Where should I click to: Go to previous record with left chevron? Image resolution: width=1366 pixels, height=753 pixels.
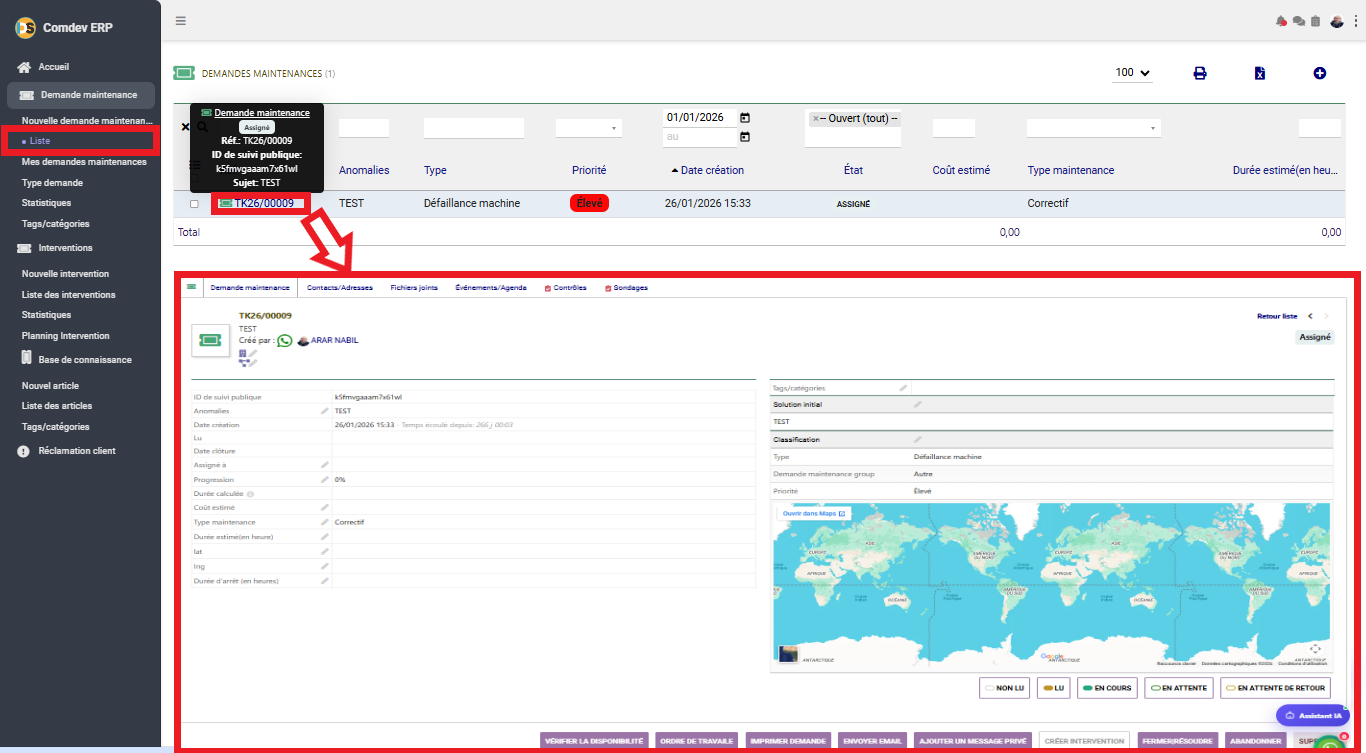point(1310,316)
